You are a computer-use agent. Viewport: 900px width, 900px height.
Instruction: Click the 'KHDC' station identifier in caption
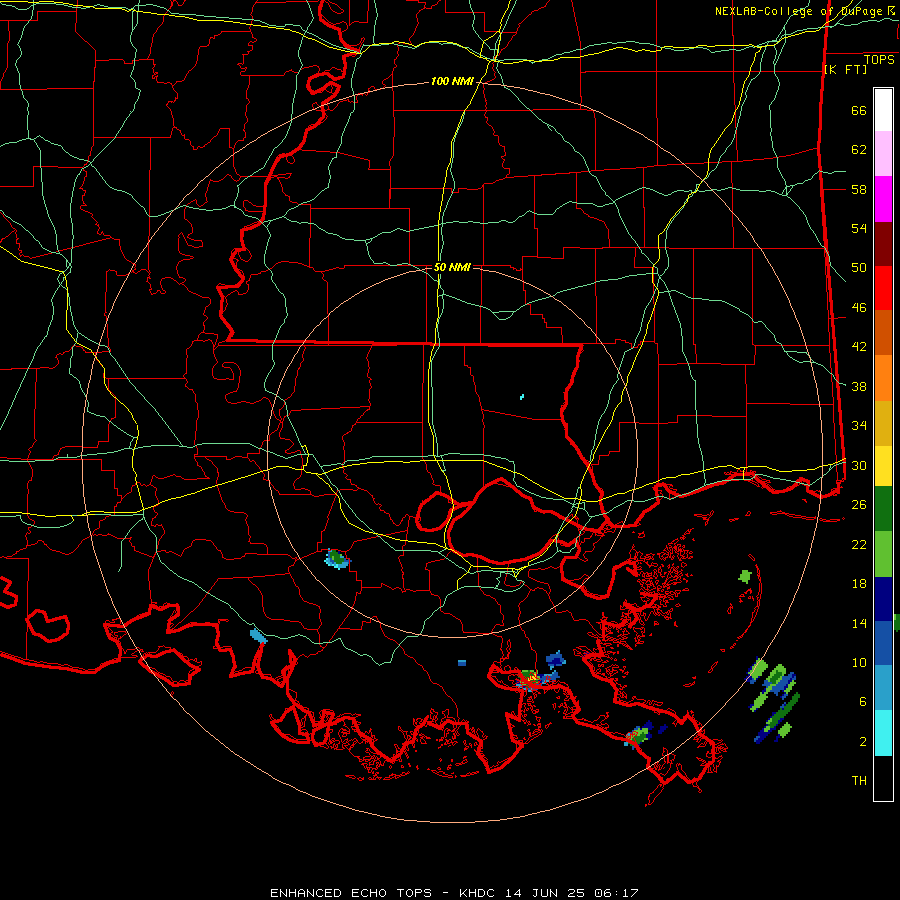479,893
